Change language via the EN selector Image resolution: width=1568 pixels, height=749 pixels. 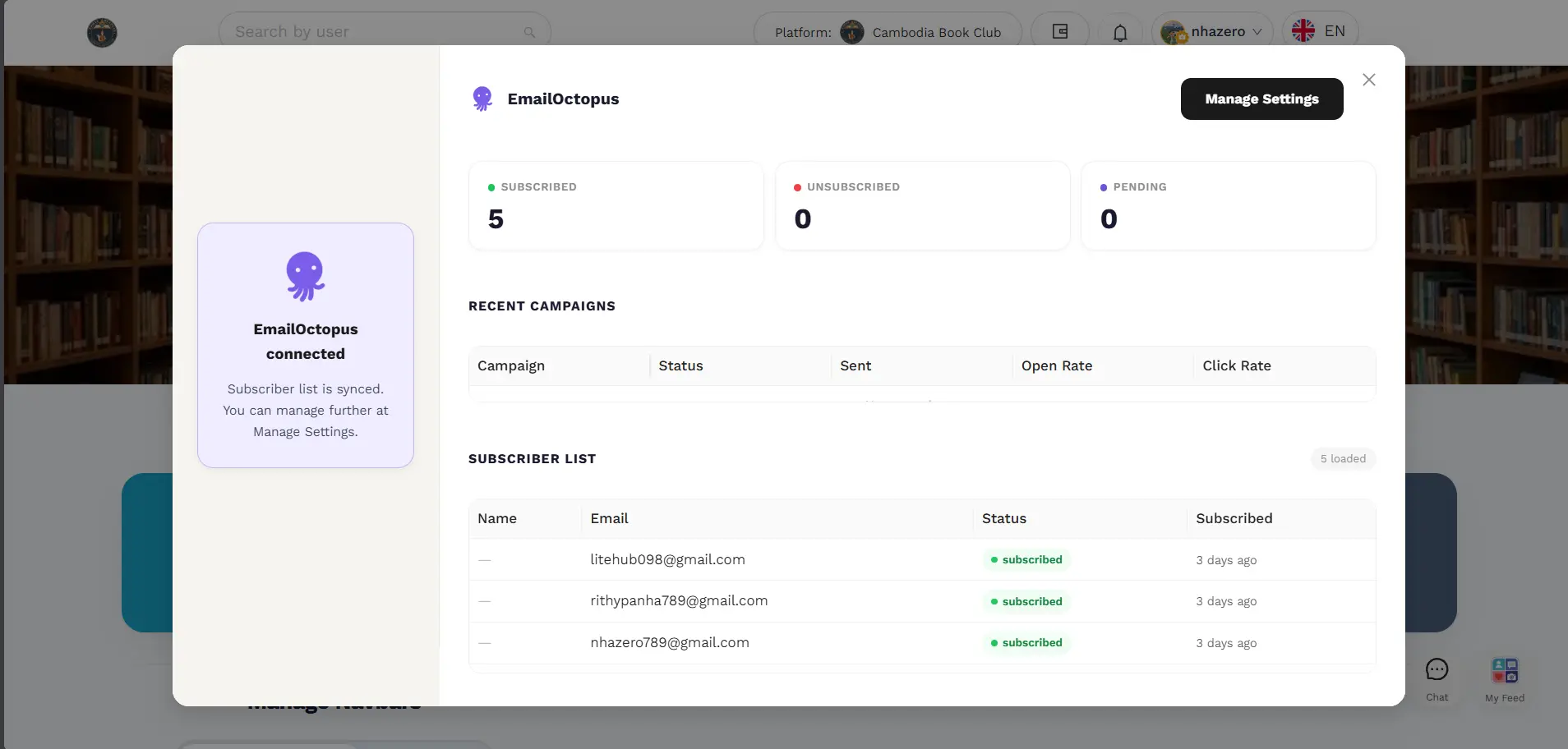[x=1319, y=31]
